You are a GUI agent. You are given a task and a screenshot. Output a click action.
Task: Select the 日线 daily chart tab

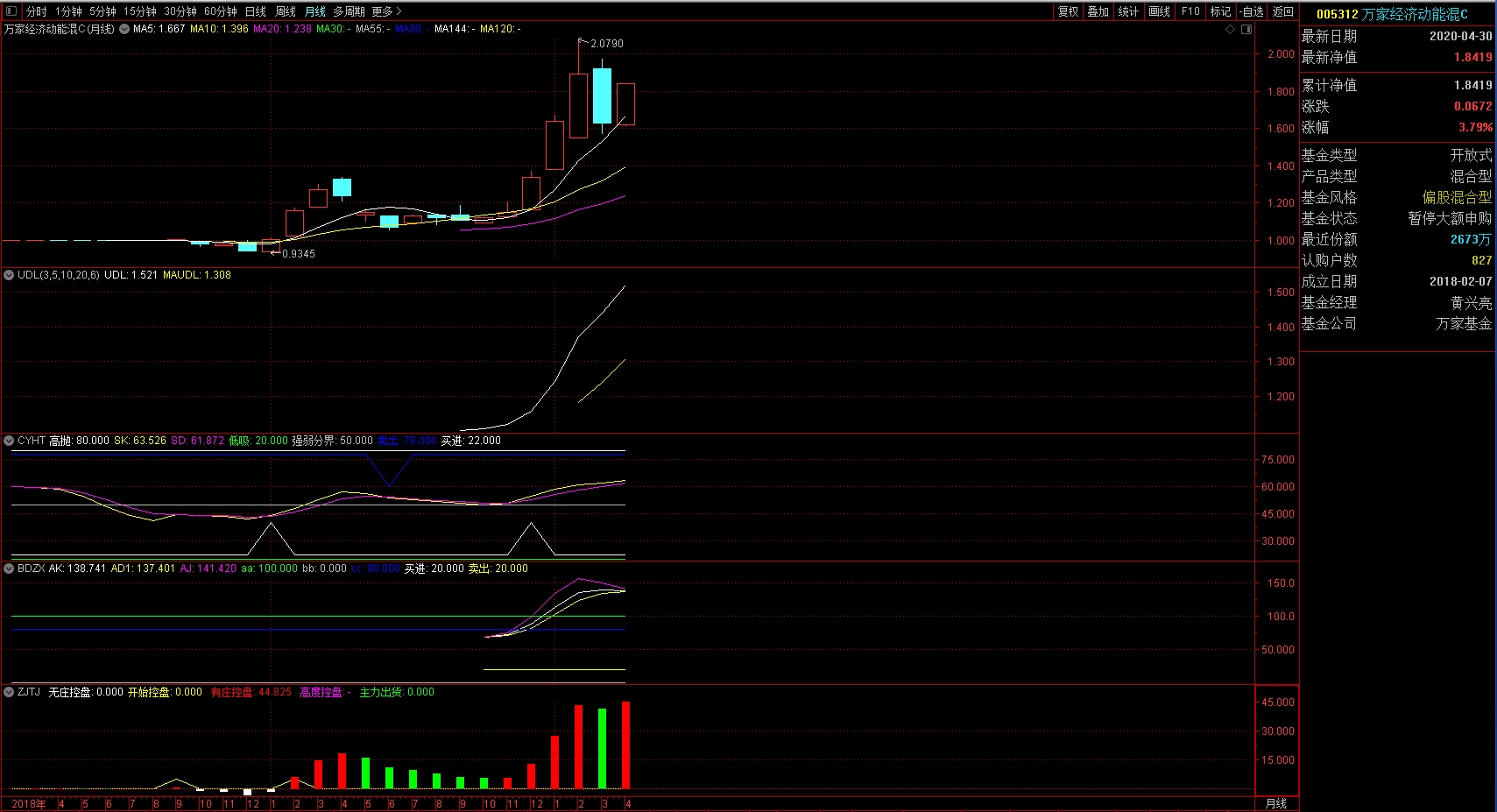click(256, 11)
